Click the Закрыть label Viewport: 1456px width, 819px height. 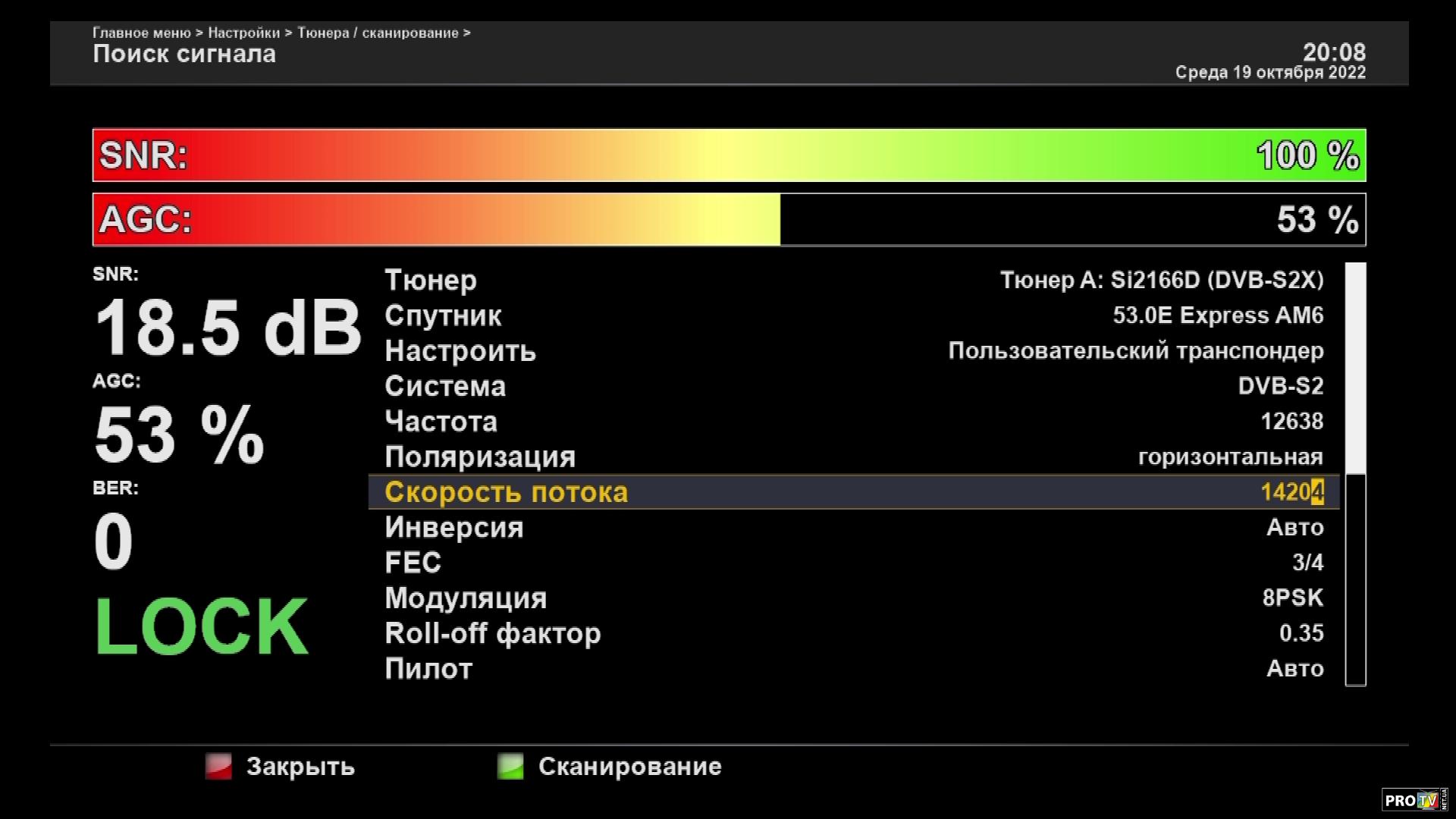click(x=300, y=767)
